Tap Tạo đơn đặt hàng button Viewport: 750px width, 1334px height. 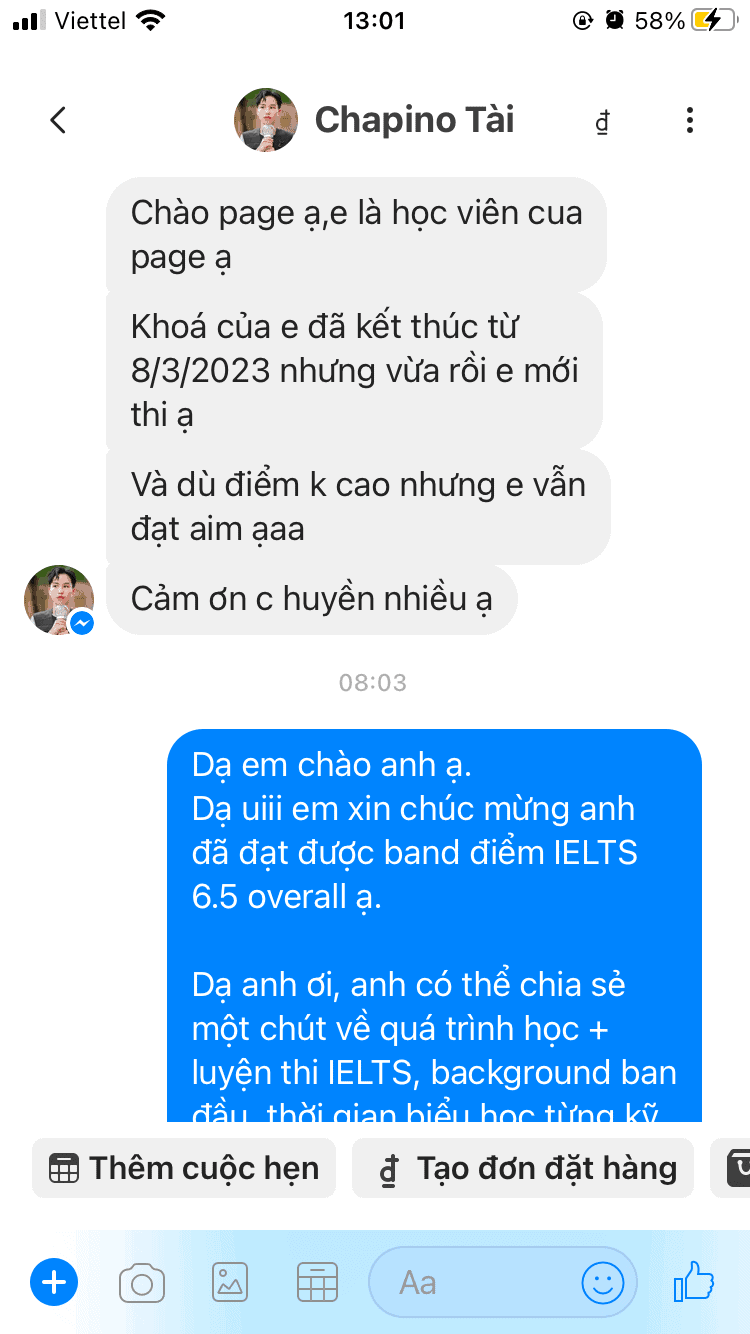click(x=522, y=1168)
